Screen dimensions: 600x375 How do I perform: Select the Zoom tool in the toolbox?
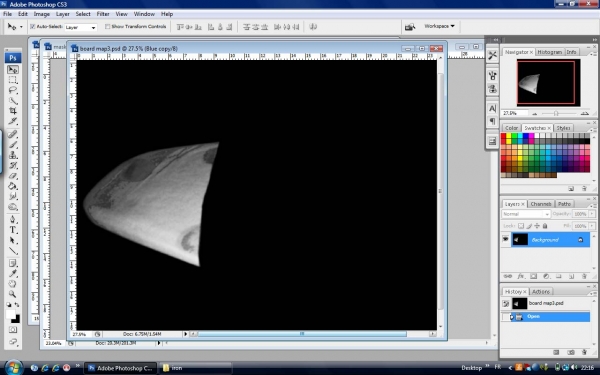tap(13, 294)
